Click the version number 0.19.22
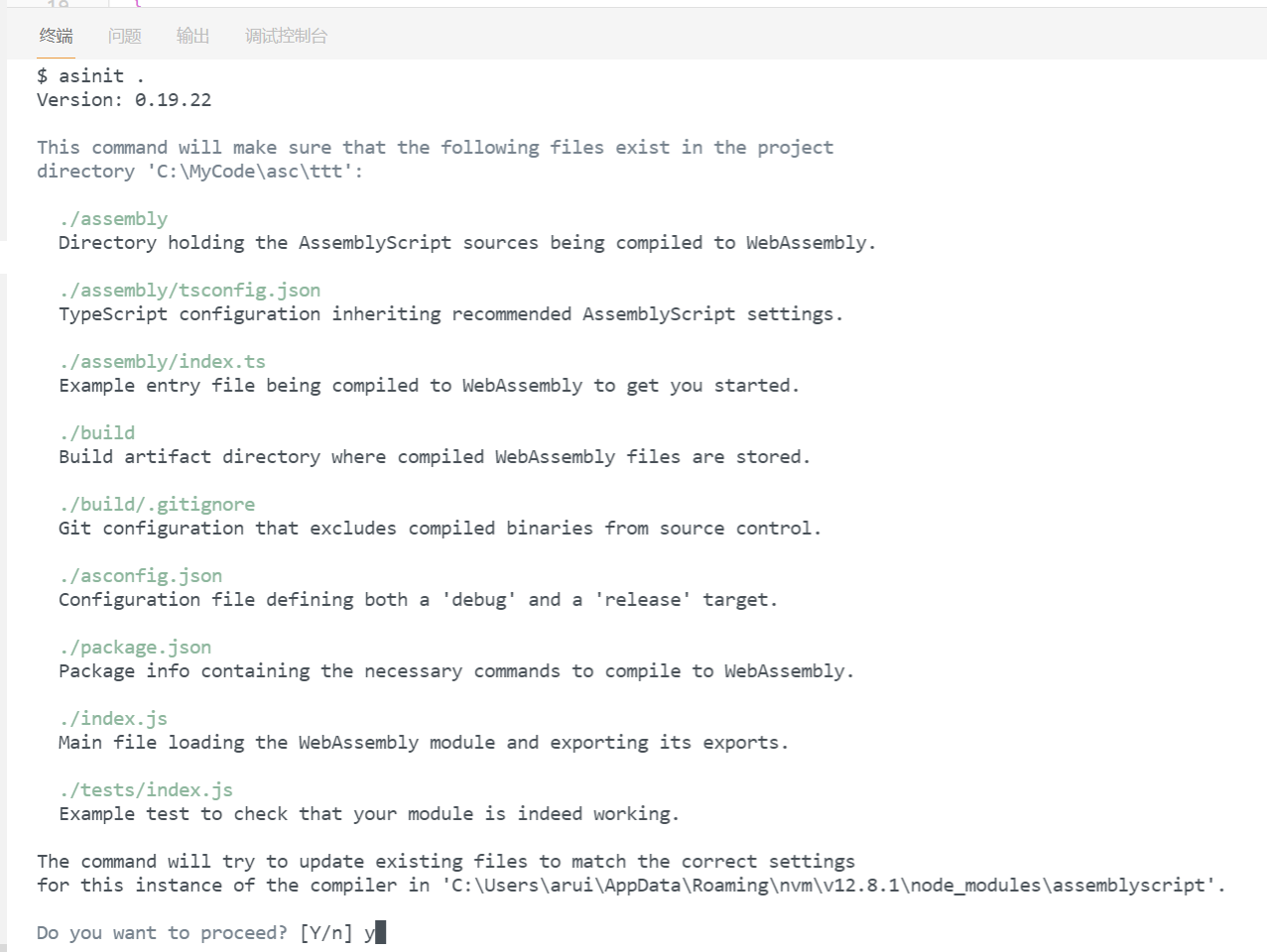This screenshot has width=1267, height=952. 173,100
